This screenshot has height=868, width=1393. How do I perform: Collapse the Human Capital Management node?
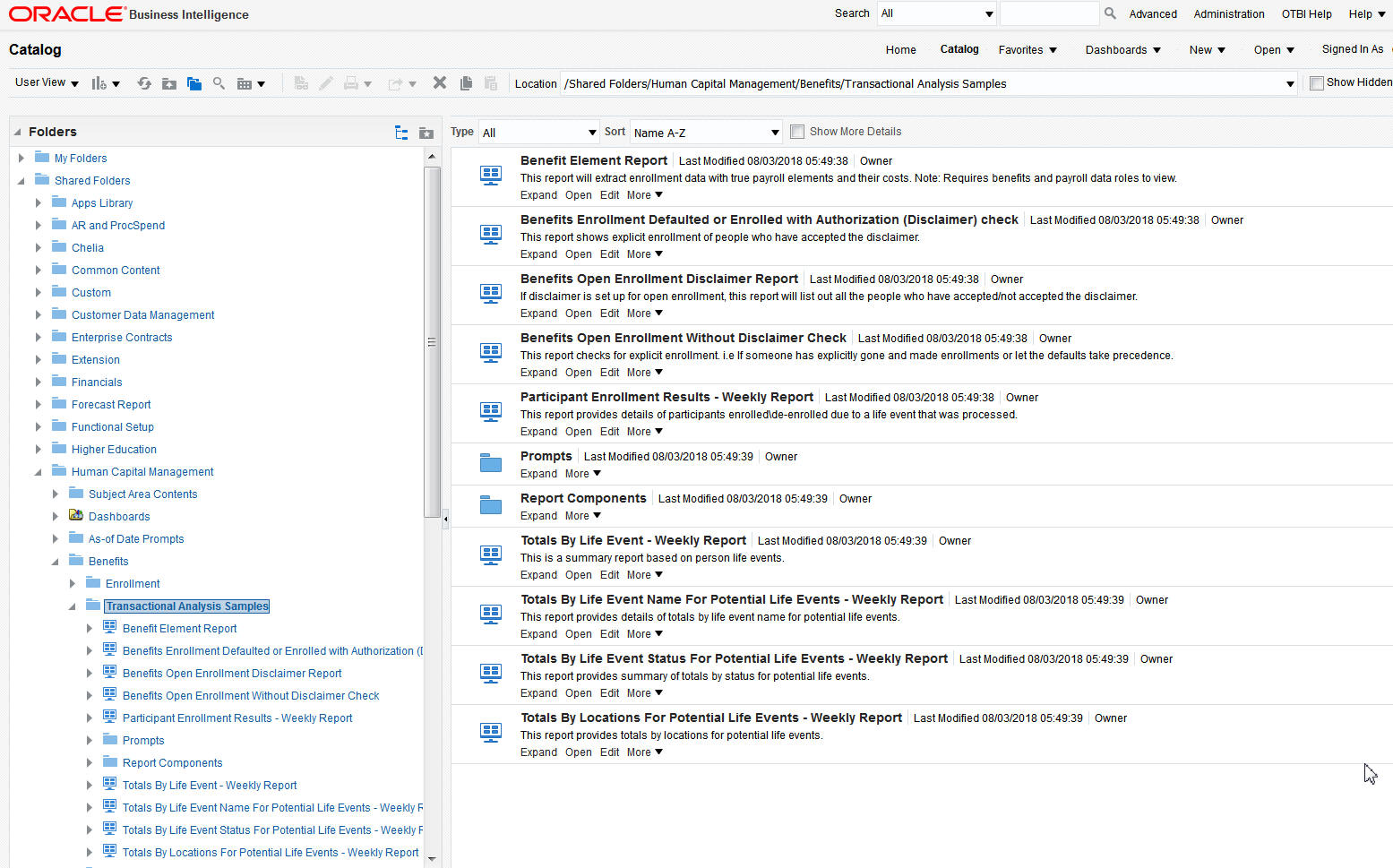pyautogui.click(x=39, y=472)
